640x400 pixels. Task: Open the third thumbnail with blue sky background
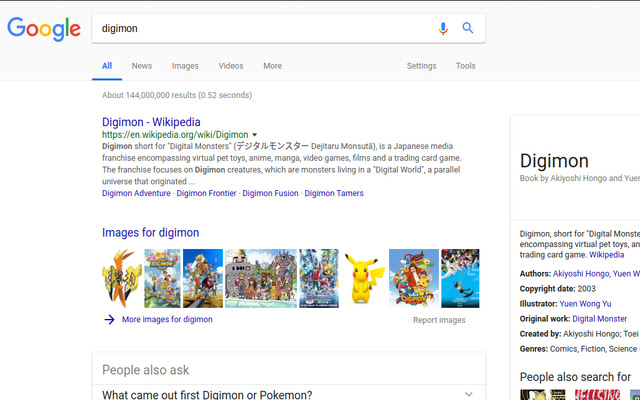click(203, 278)
